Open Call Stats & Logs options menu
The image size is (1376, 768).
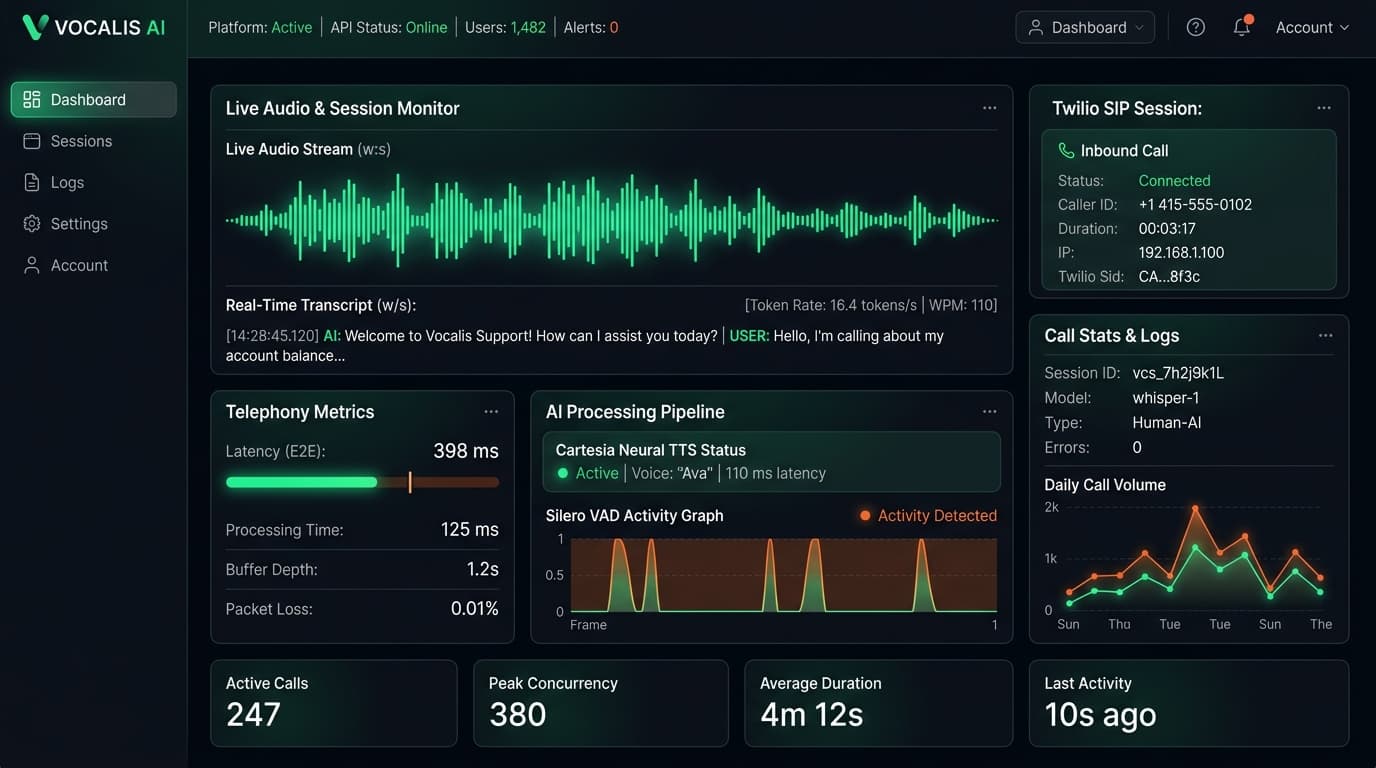tap(1325, 336)
